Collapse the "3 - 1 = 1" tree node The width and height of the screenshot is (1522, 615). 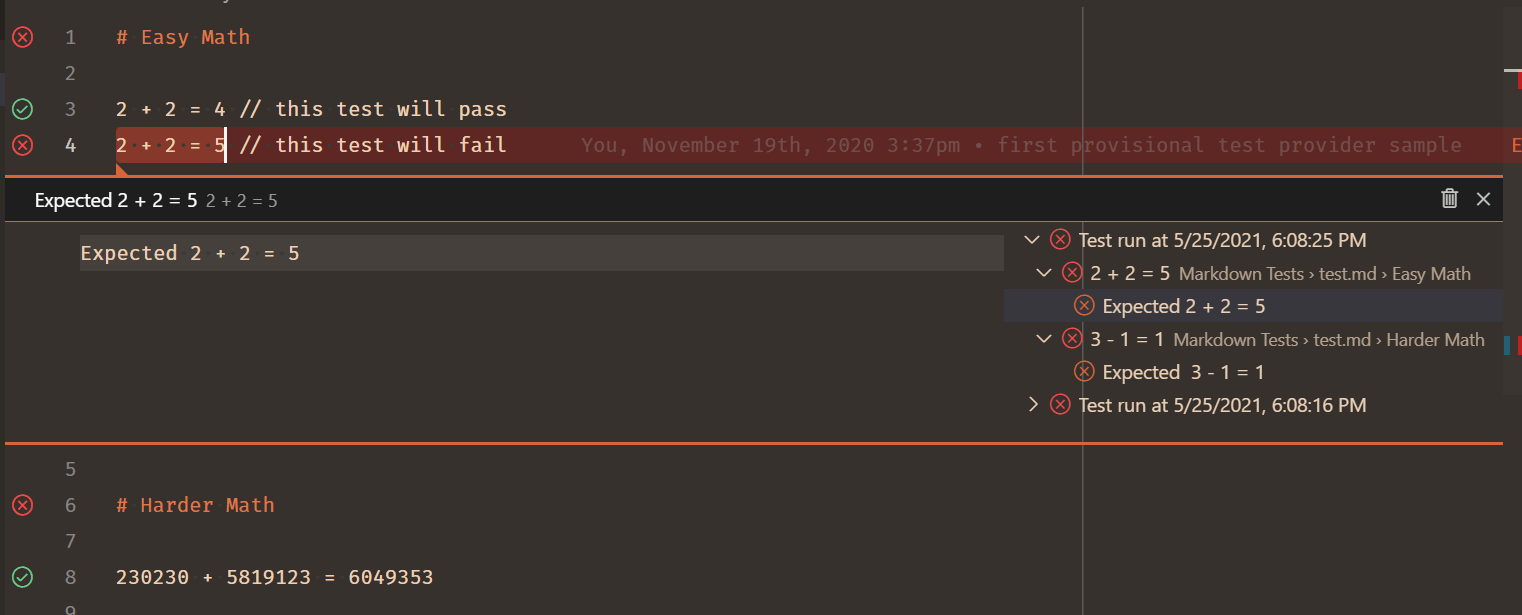click(x=1044, y=339)
